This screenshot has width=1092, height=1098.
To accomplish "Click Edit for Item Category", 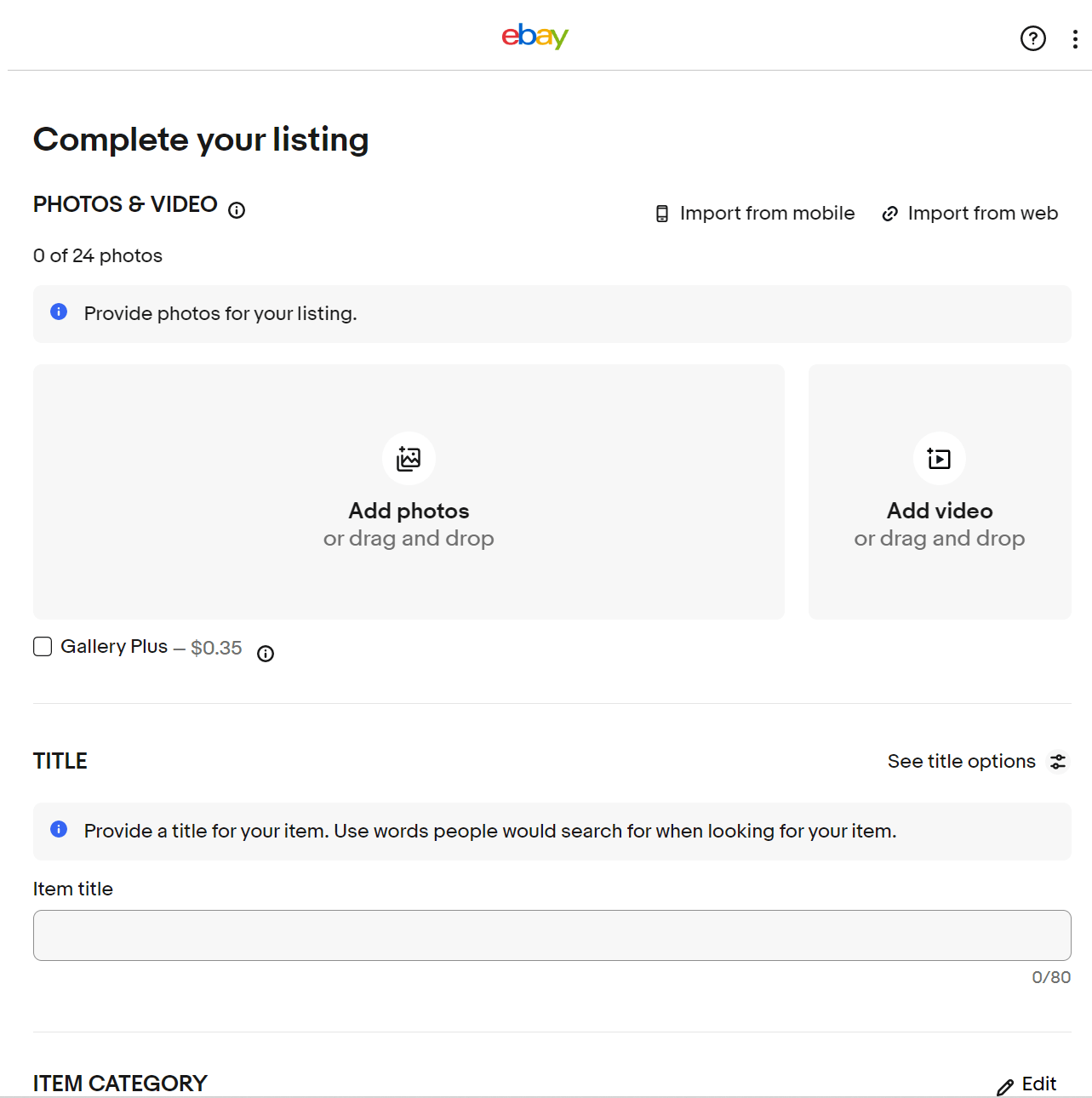I will [x=1039, y=1084].
